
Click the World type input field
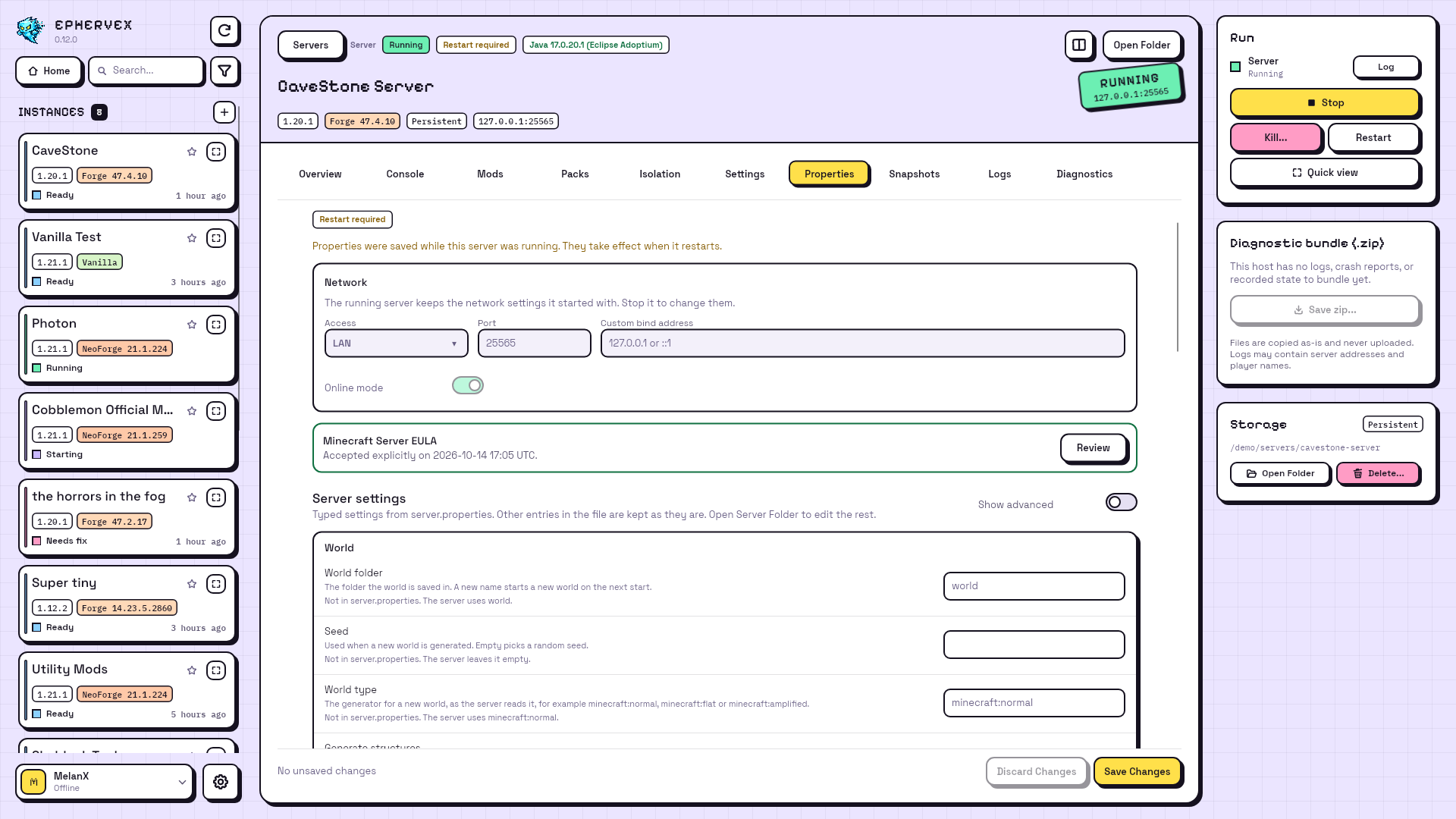tap(1034, 703)
